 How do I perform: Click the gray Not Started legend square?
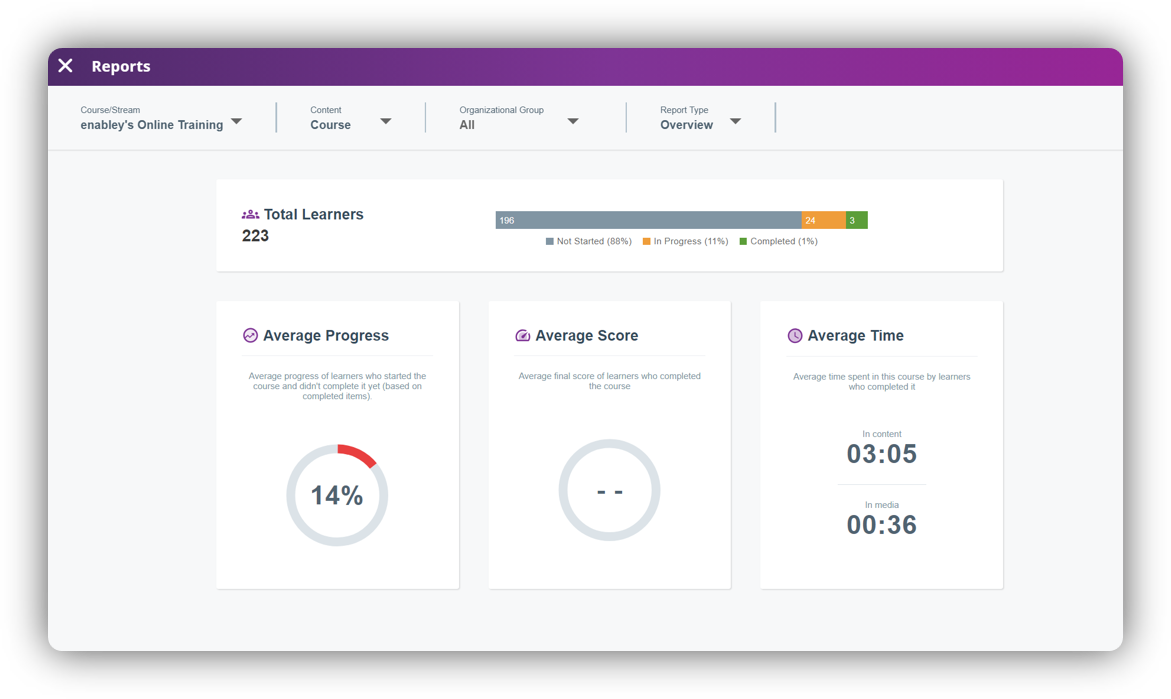[549, 242]
